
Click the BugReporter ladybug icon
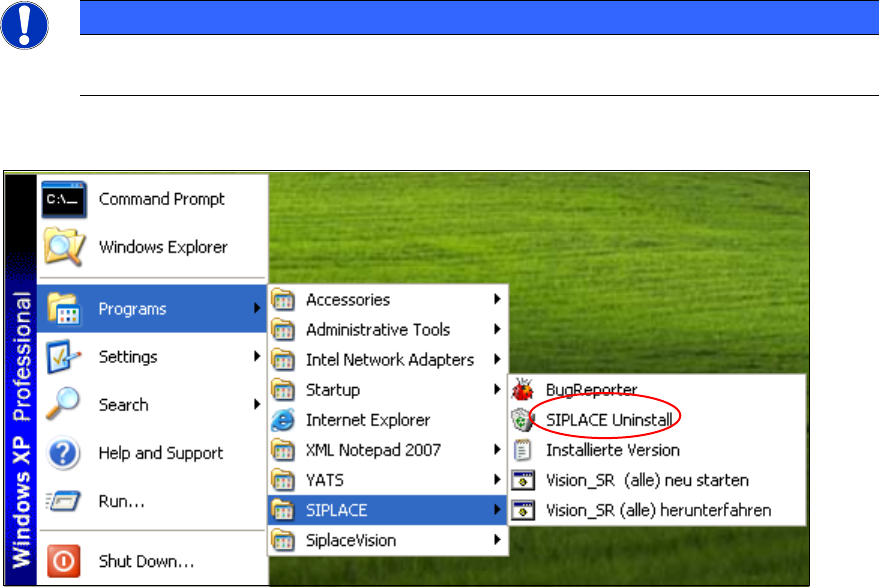tap(522, 390)
